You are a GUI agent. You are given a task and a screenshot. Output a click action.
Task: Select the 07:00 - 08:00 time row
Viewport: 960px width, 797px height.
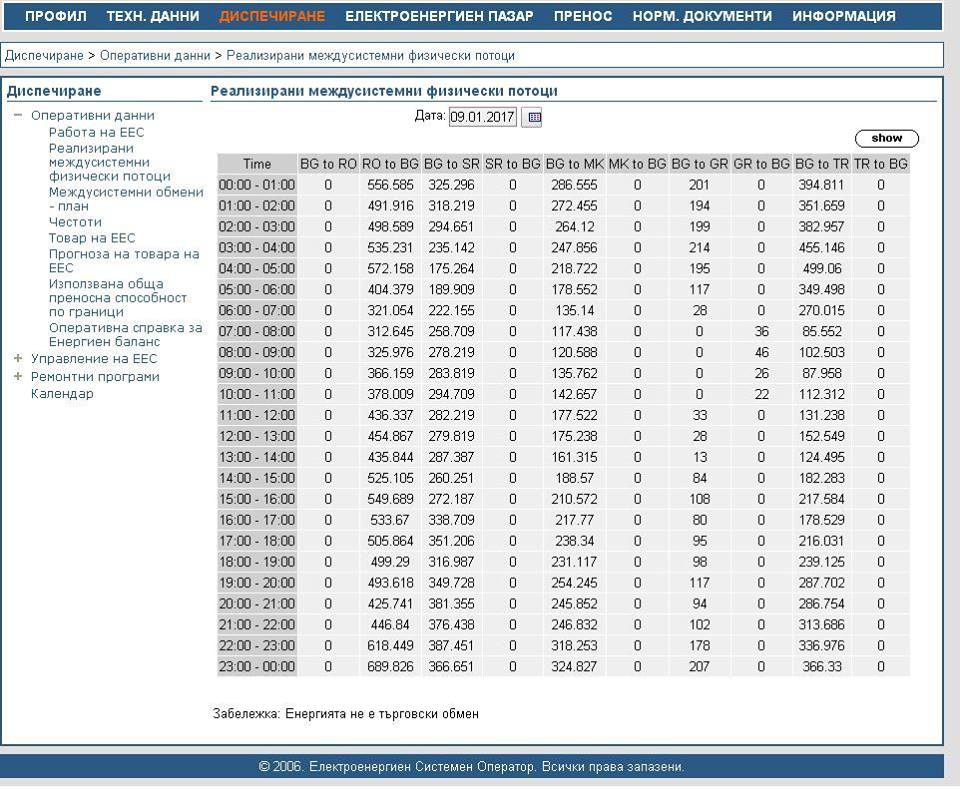257,331
